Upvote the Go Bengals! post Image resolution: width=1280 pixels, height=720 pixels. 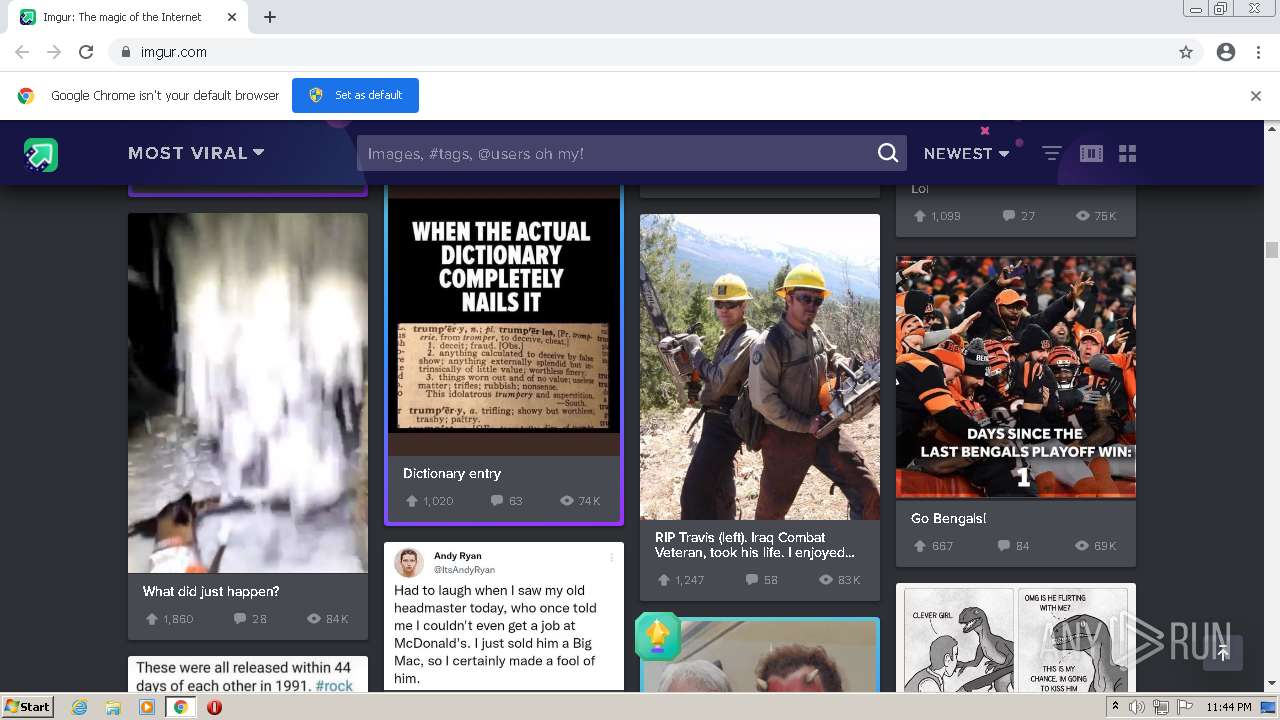coord(920,546)
